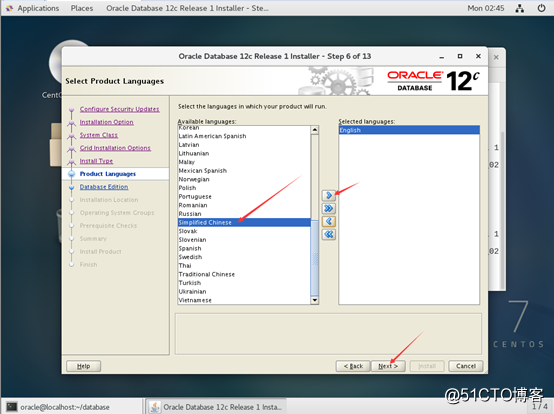Image resolution: width=554 pixels, height=414 pixels.
Task: Select Latin American Spanish in the list
Action: pyautogui.click(x=244, y=136)
